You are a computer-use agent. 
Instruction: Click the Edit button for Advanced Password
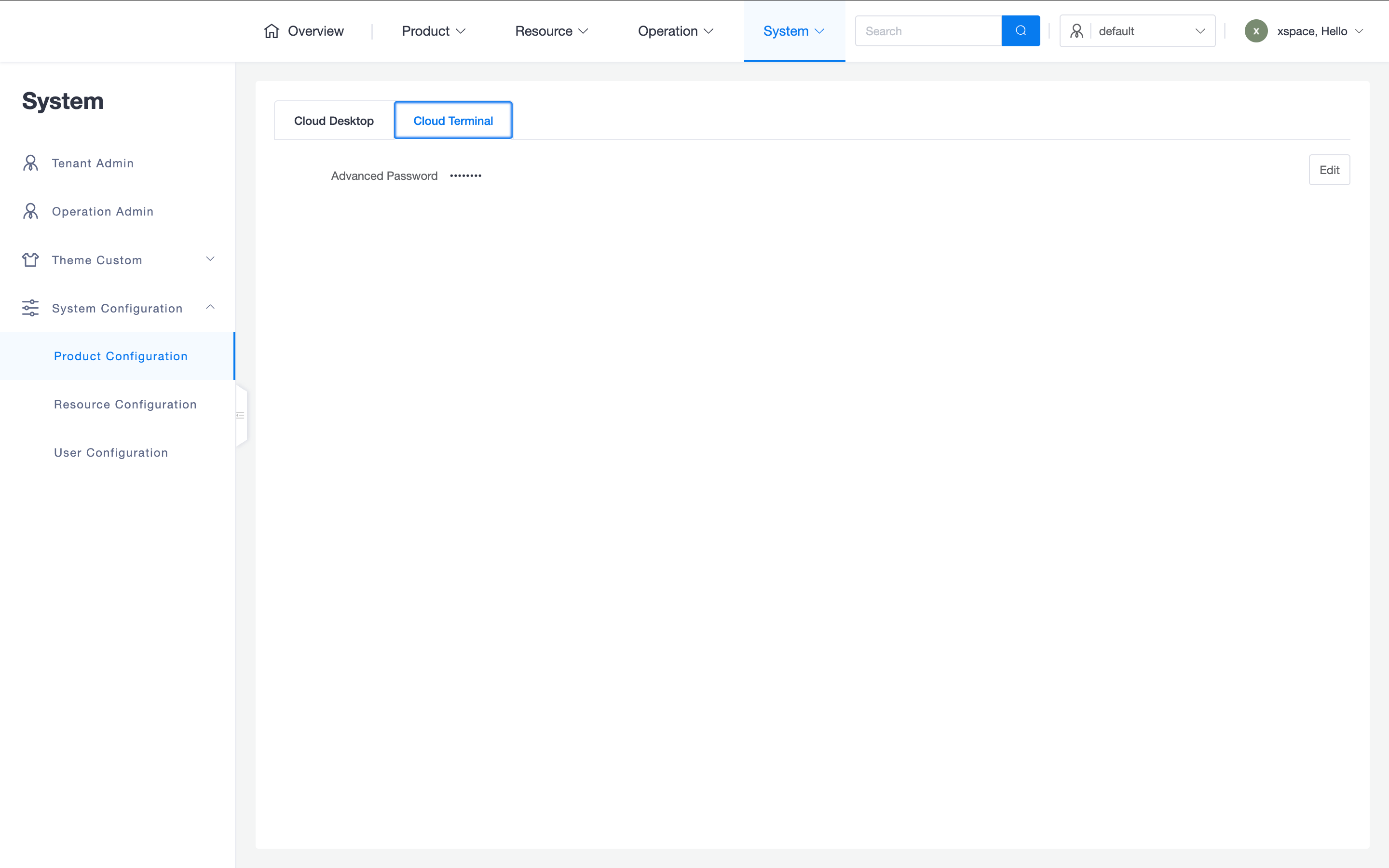point(1329,170)
